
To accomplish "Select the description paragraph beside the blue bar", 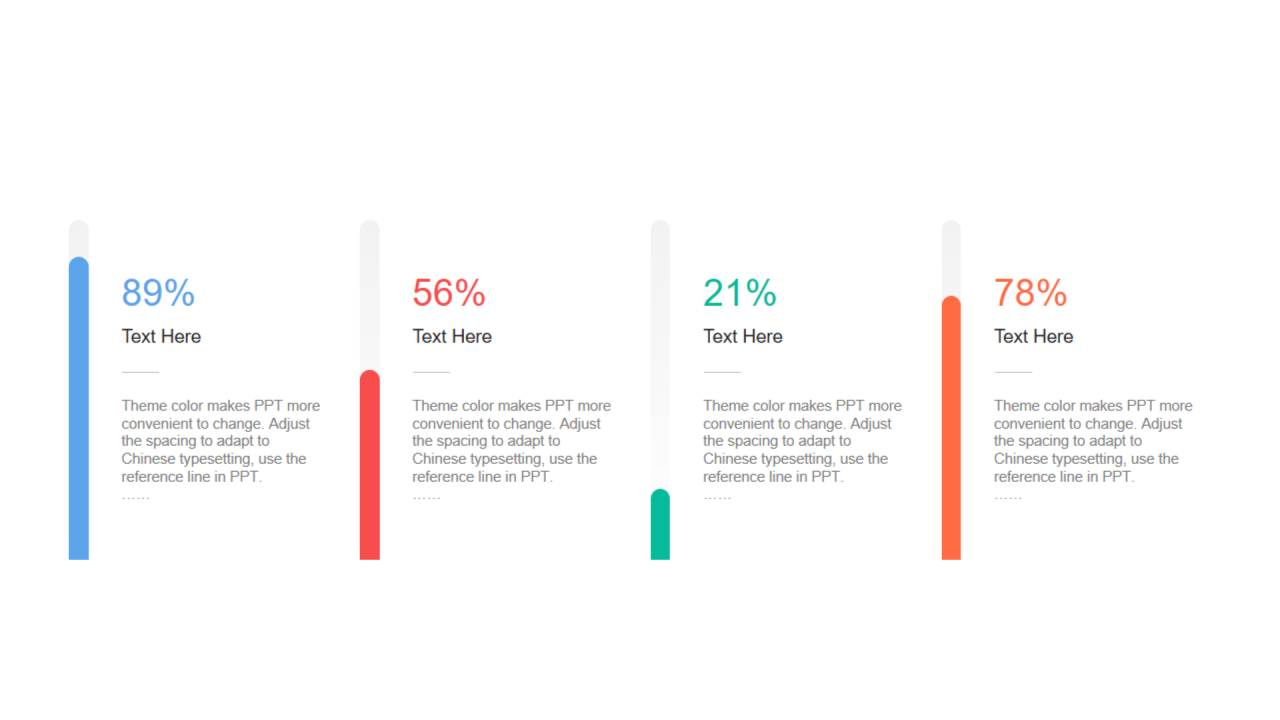I will coord(220,441).
